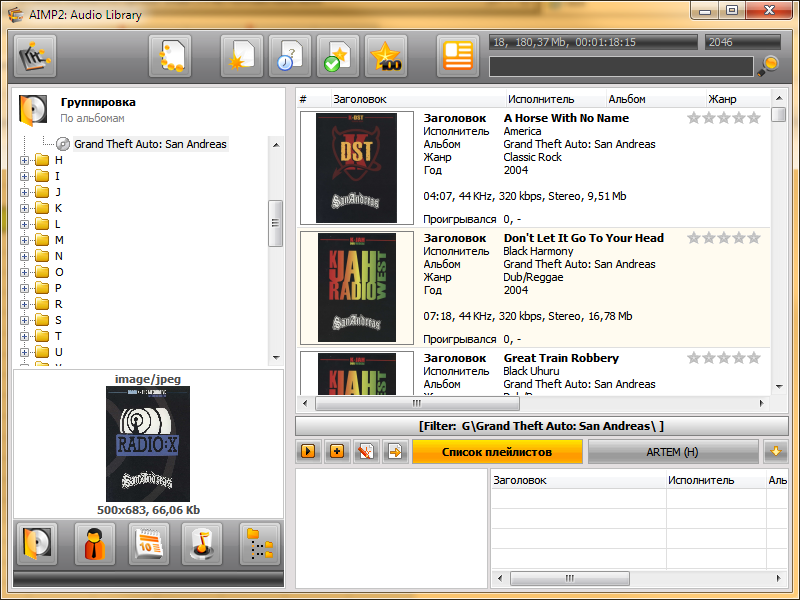Expand the N folder
The height and width of the screenshot is (600, 800).
tap(24, 256)
